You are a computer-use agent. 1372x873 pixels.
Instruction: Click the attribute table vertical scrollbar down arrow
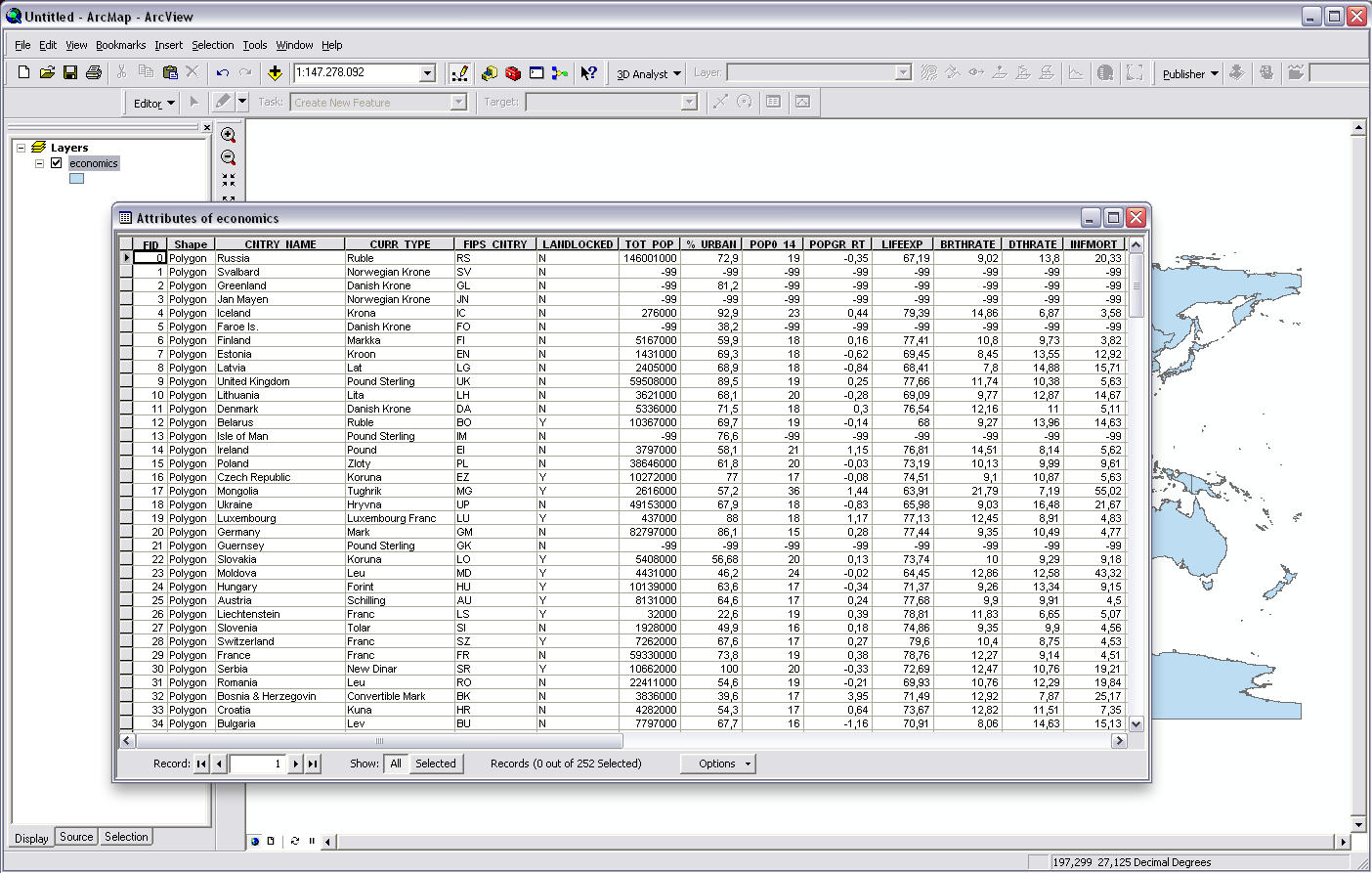coord(1136,724)
